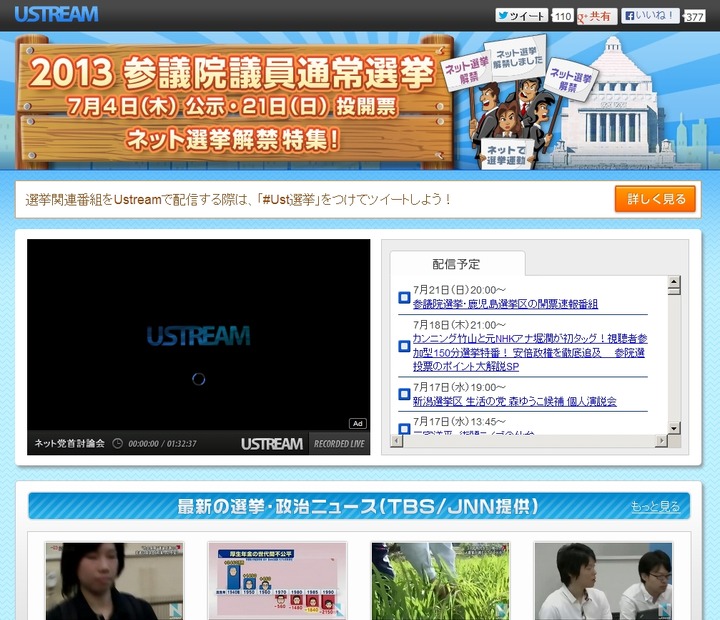Click the RECORDED LIVE label

click(x=339, y=444)
